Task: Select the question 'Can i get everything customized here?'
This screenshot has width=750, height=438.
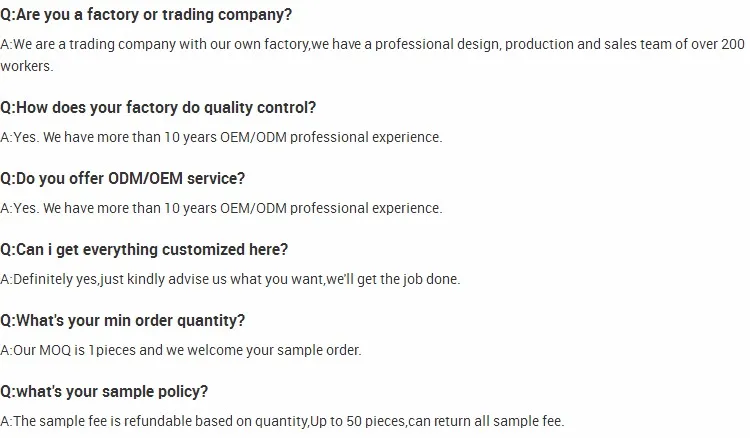Action: (144, 250)
